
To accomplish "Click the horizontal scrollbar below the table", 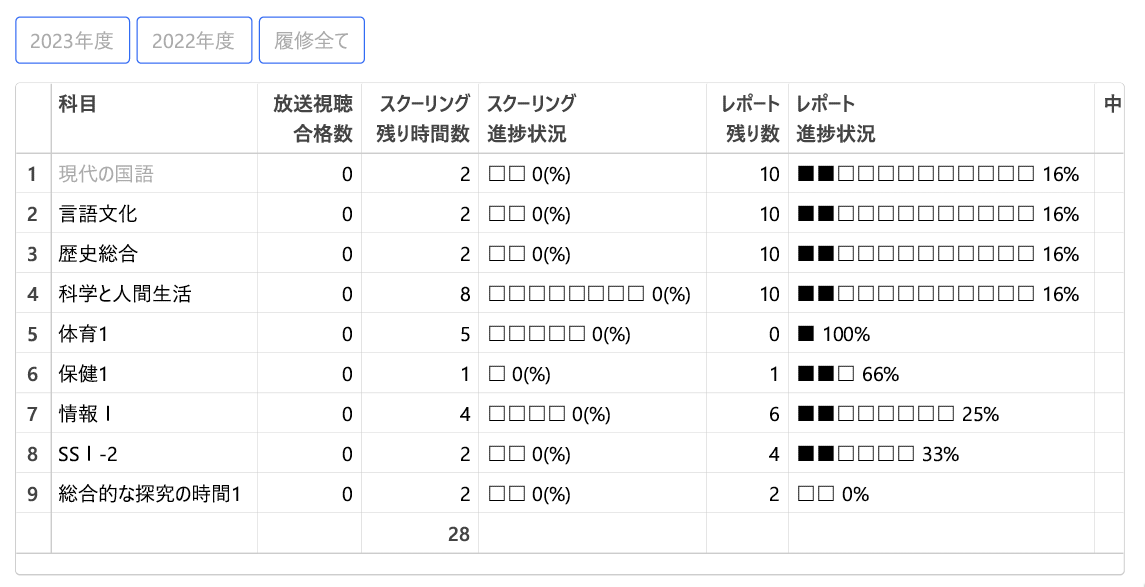I will (570, 565).
